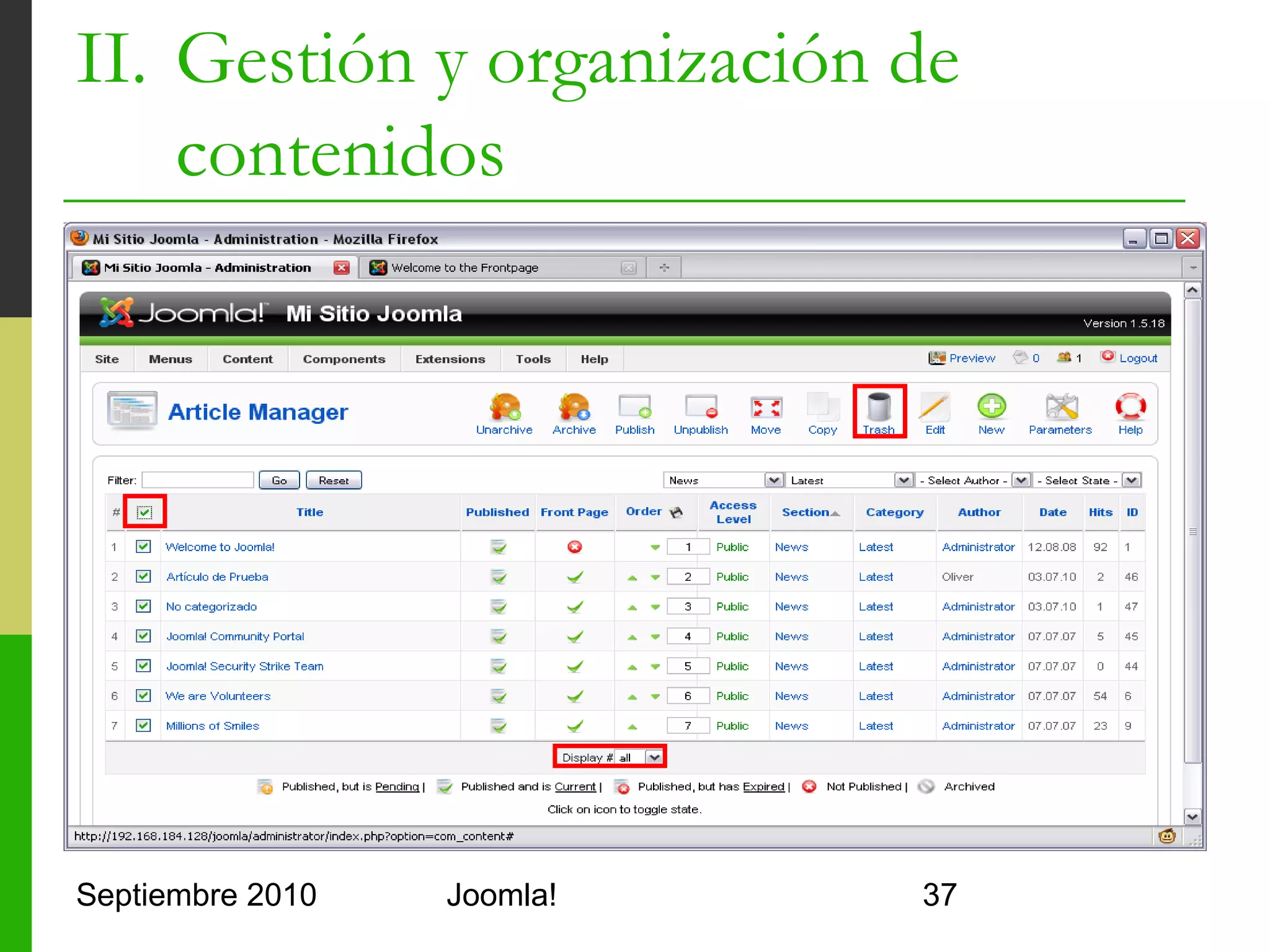Viewport: 1270px width, 952px height.
Task: Uncheck the Millions of Smiles checkbox
Action: tap(143, 725)
